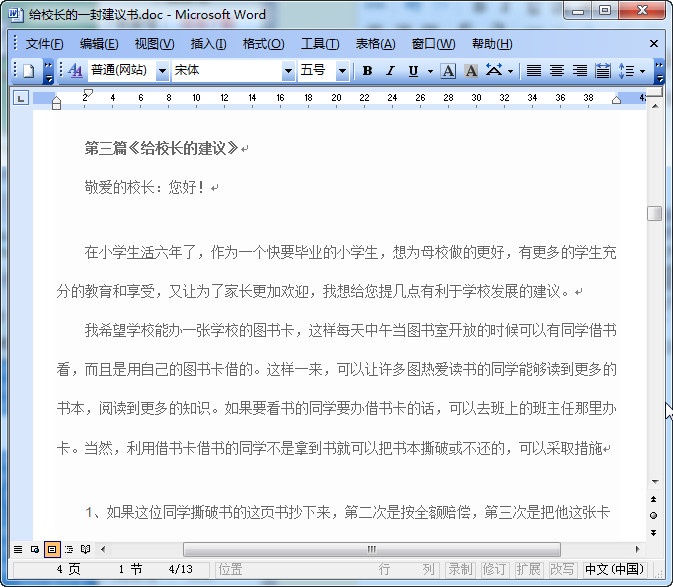Expand the style dropdown showing 普通(网站)
673x587 pixels.
point(162,71)
